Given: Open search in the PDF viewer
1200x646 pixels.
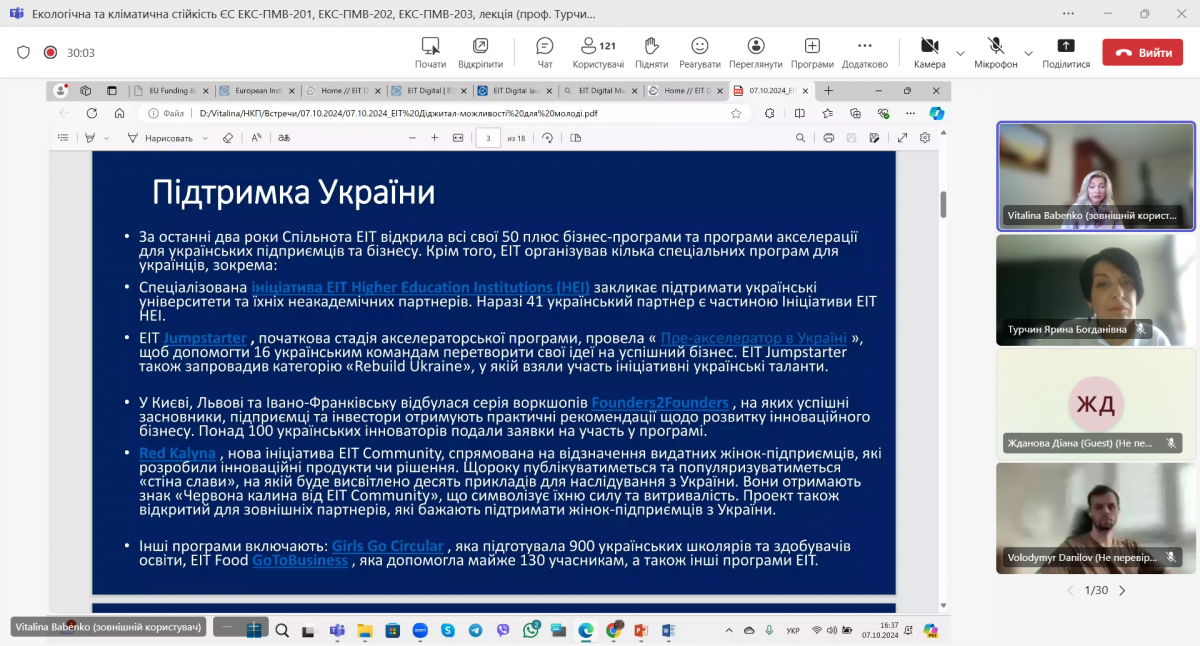Looking at the screenshot, I should [799, 138].
